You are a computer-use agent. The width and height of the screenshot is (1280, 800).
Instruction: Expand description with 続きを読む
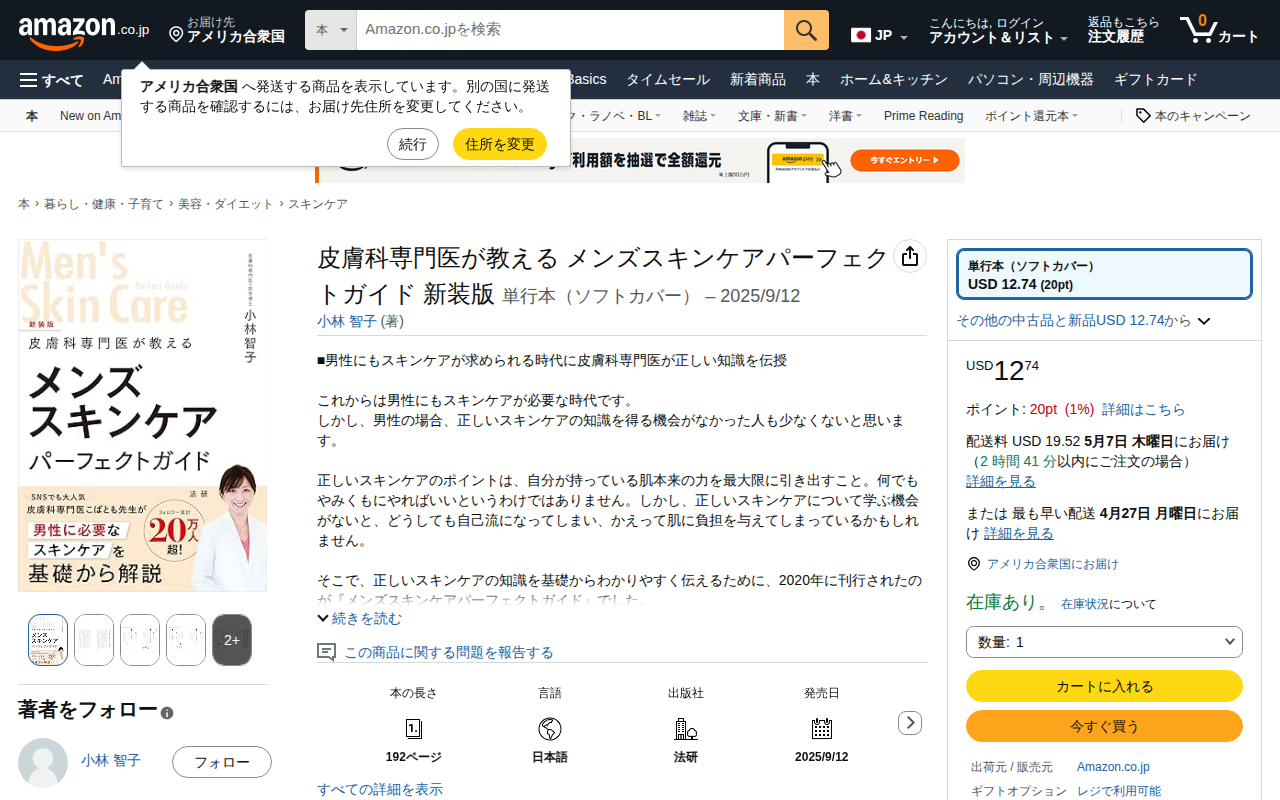coord(359,619)
